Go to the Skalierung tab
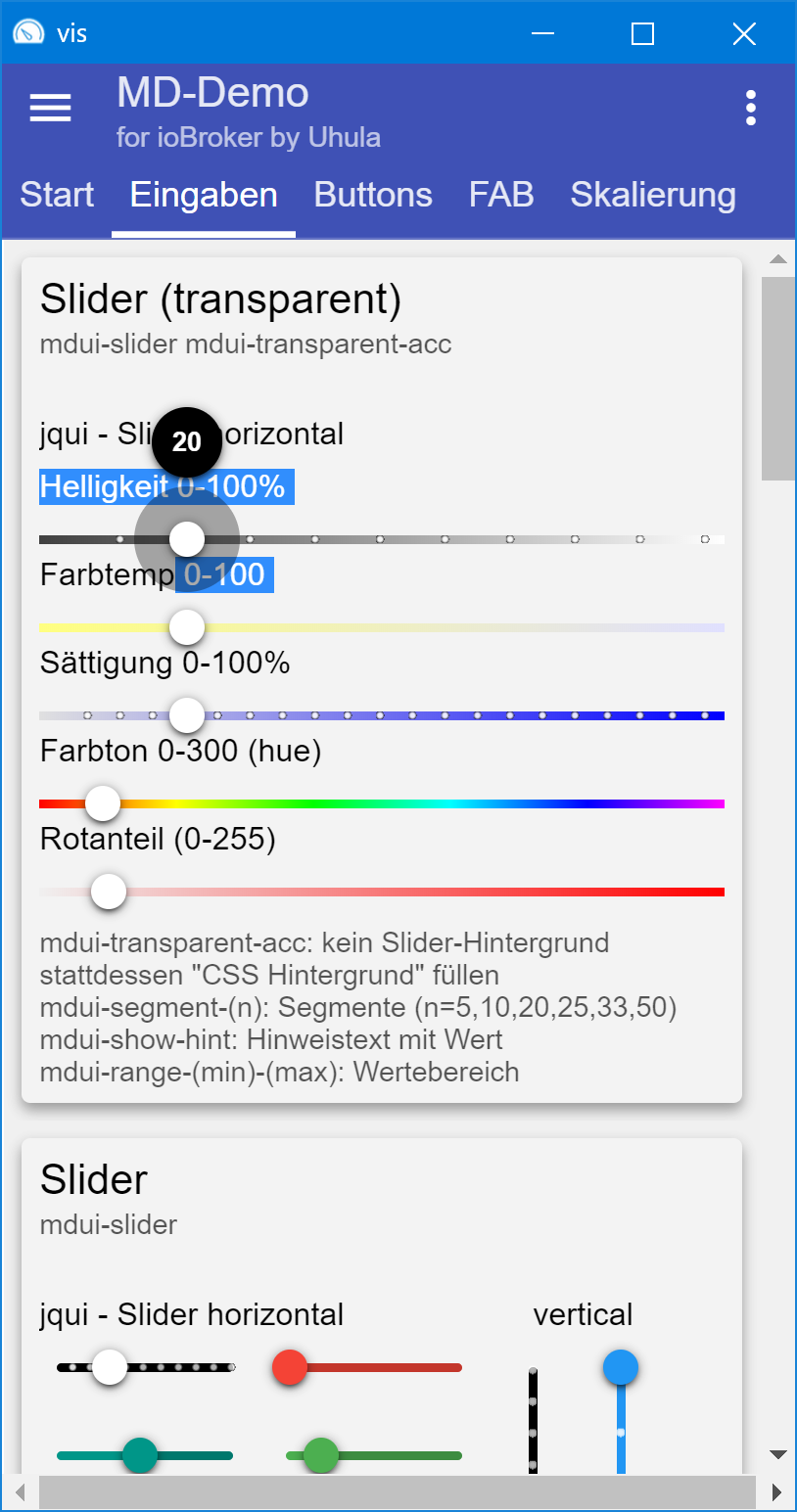Viewport: 797px width, 1512px height. pyautogui.click(x=653, y=195)
